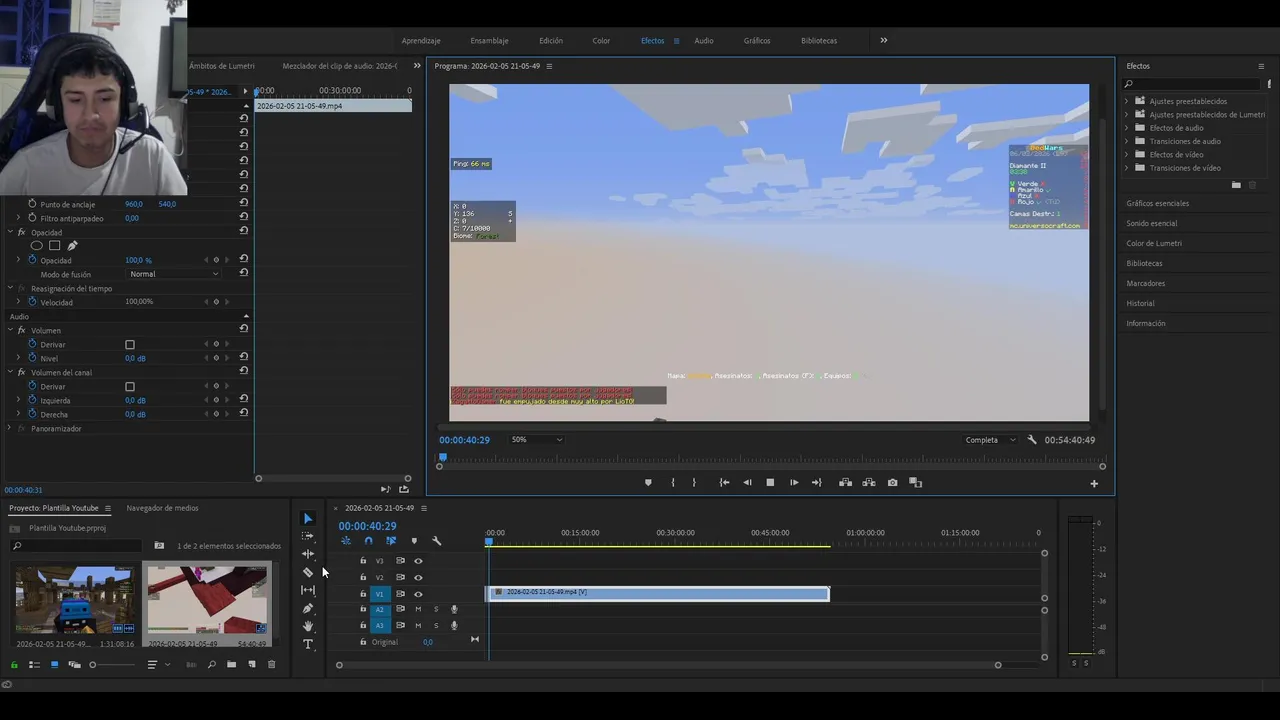1280x720 pixels.
Task: Collapse the Opacidad effect section
Action: (9, 233)
